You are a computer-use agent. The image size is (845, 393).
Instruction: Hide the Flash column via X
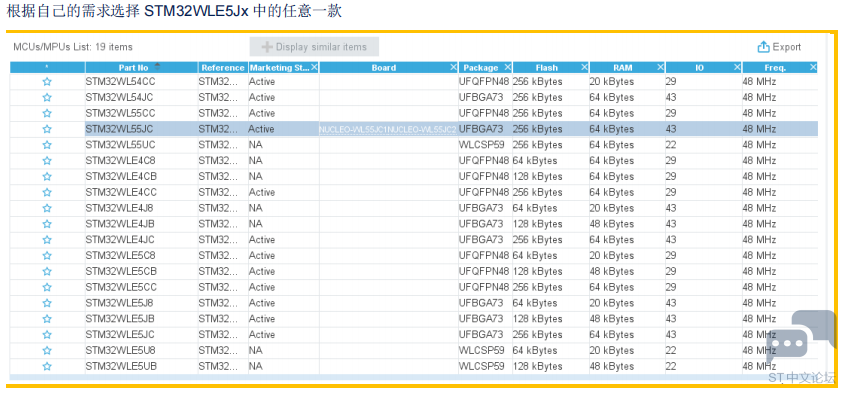584,67
